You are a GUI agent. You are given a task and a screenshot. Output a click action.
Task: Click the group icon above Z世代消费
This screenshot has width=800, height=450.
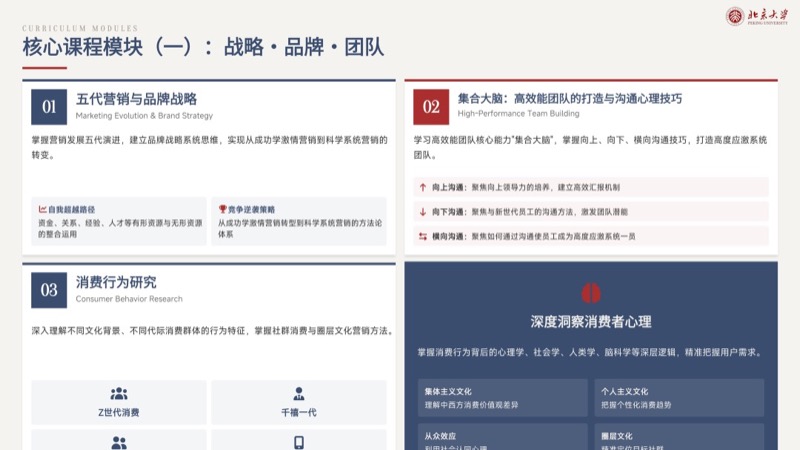click(119, 394)
